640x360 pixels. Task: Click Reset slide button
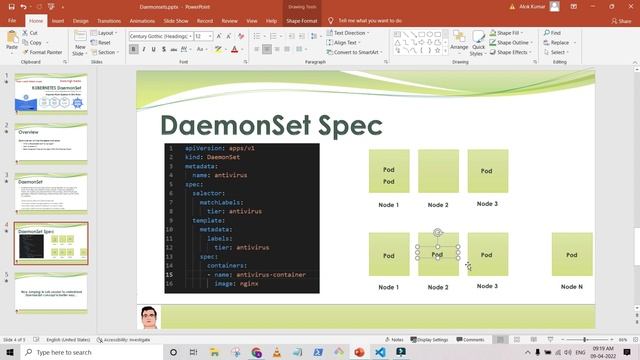tap(100, 42)
